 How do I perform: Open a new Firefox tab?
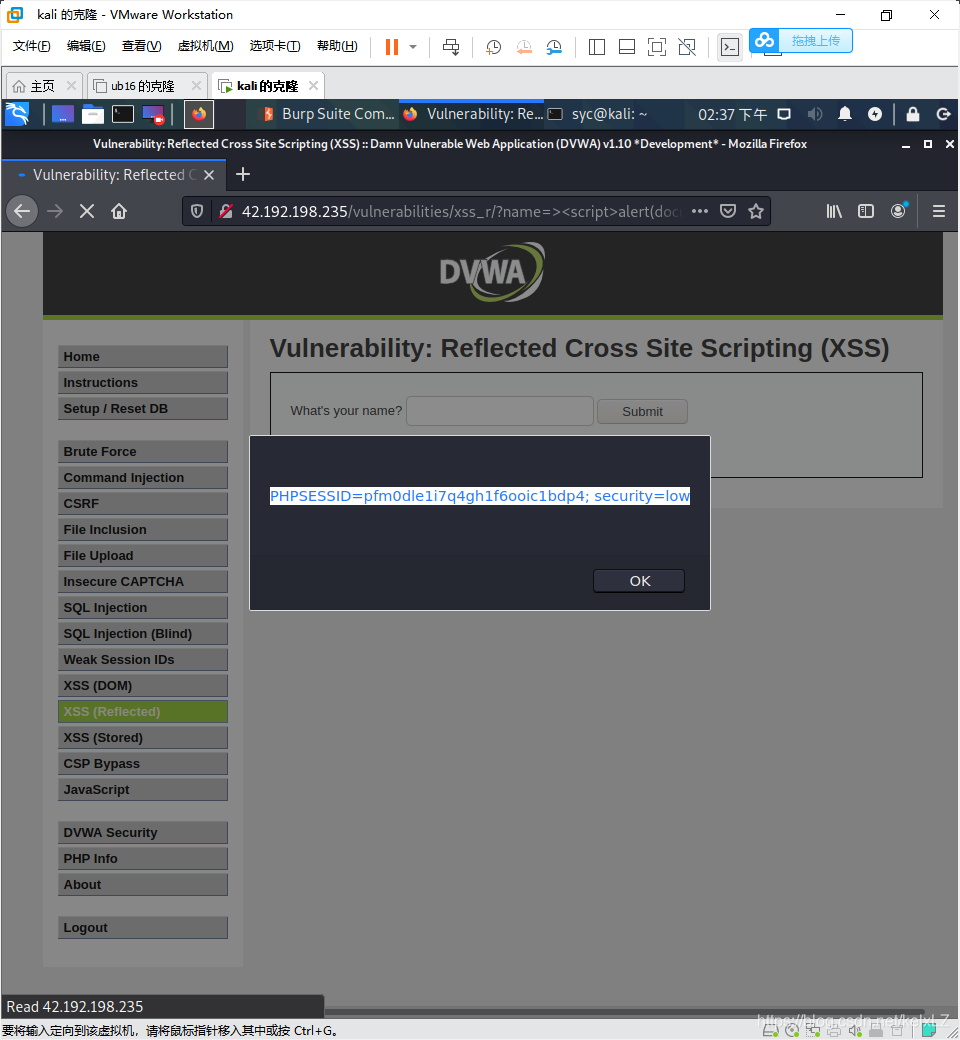click(243, 174)
